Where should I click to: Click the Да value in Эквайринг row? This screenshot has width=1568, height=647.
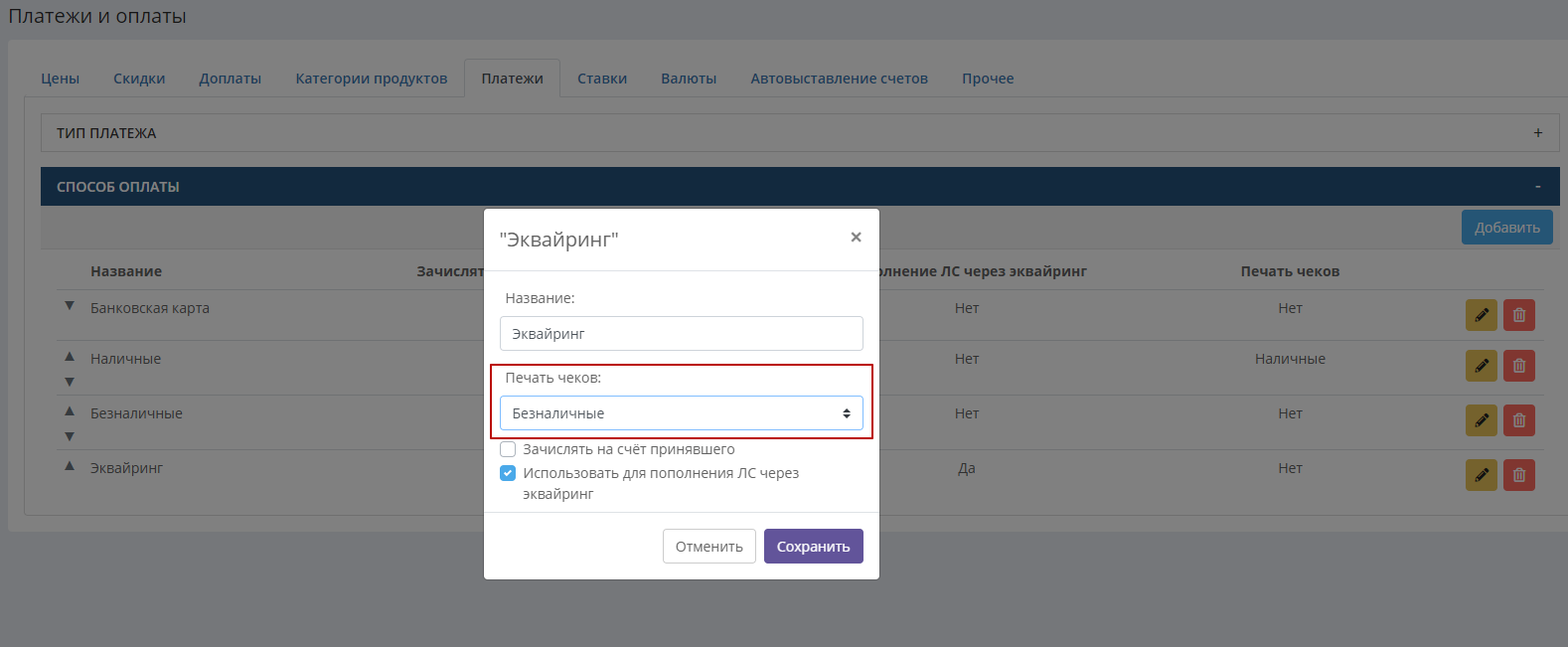[967, 468]
